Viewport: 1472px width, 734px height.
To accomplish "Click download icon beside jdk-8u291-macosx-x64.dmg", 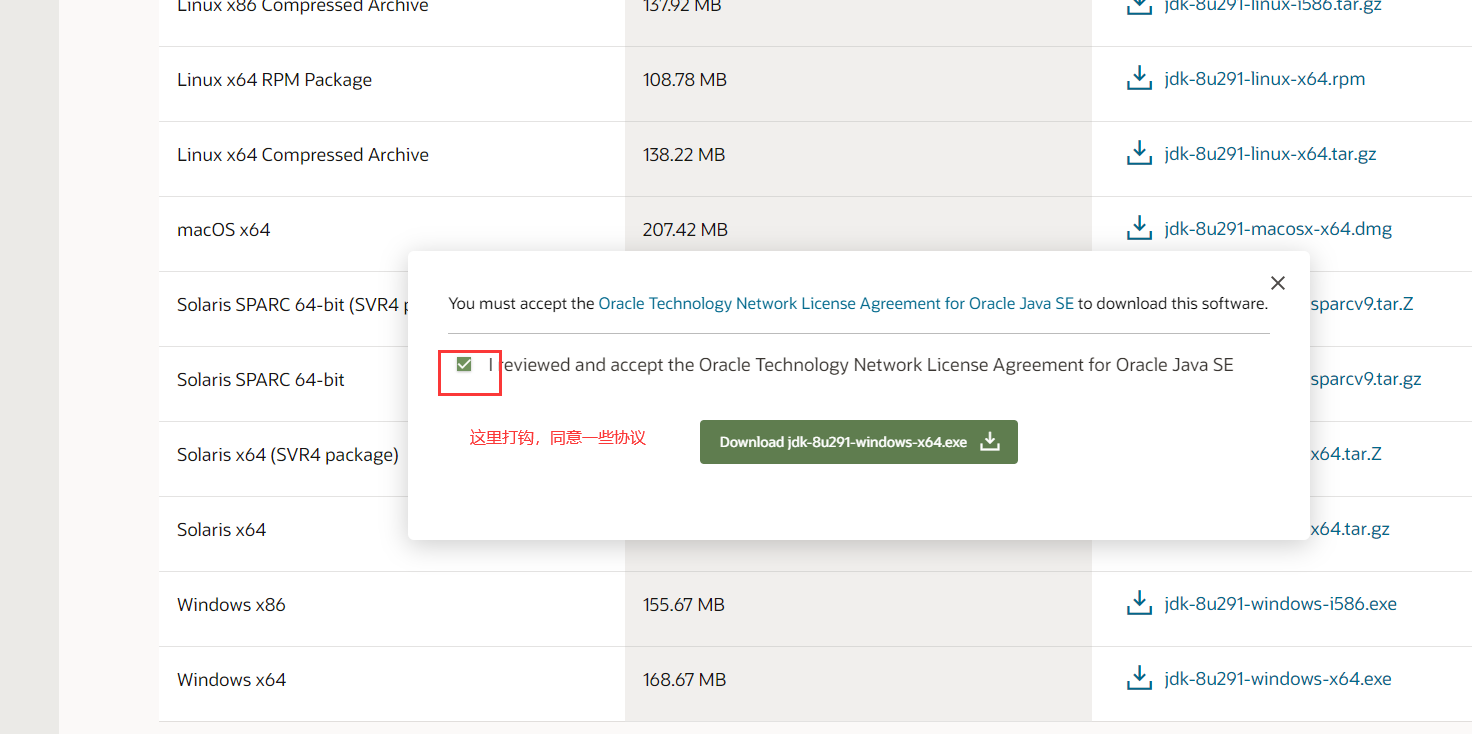I will [1139, 229].
